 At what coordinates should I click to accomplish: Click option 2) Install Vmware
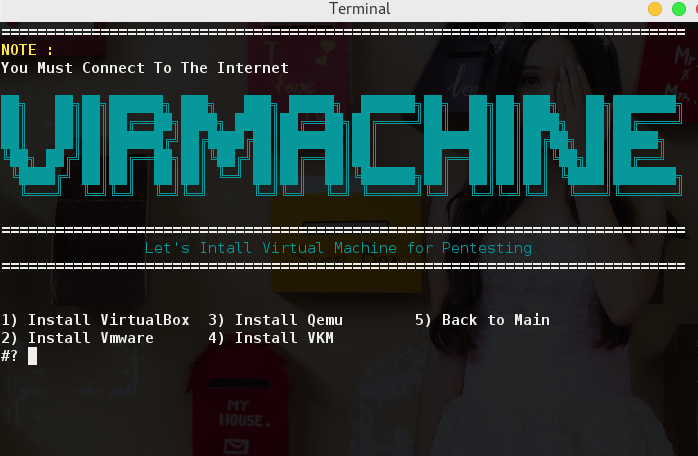tap(77, 338)
